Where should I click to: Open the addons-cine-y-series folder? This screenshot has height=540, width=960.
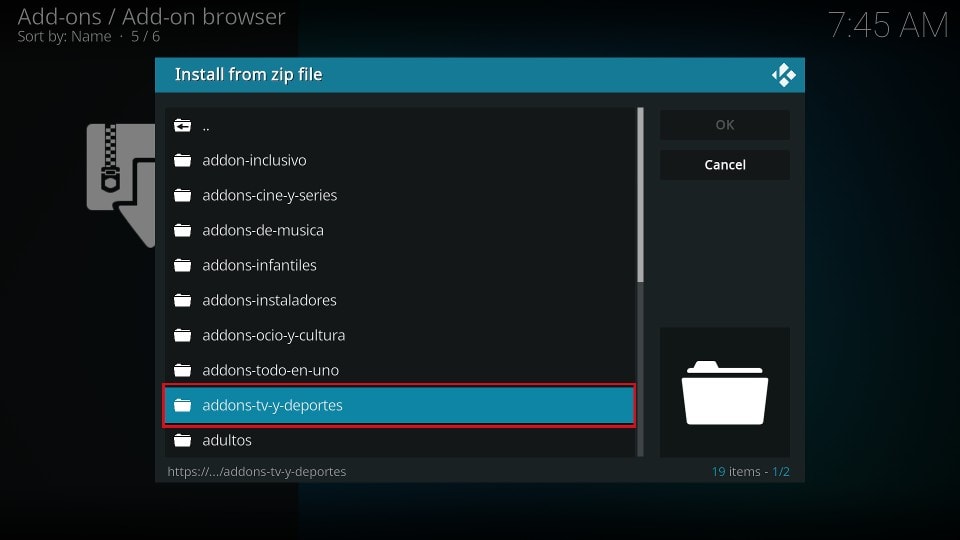pyautogui.click(x=400, y=195)
